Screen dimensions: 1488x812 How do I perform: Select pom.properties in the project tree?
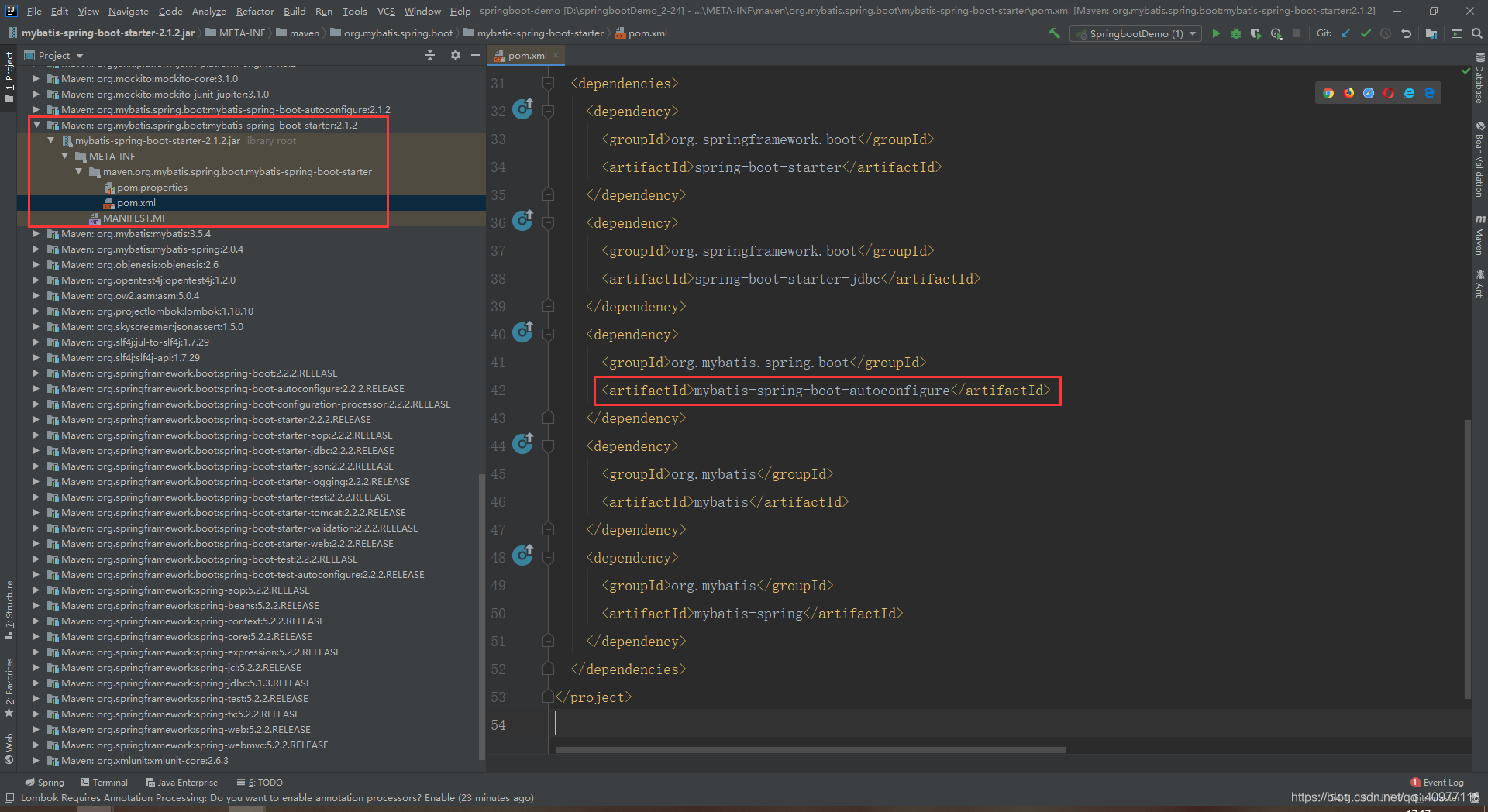(152, 187)
